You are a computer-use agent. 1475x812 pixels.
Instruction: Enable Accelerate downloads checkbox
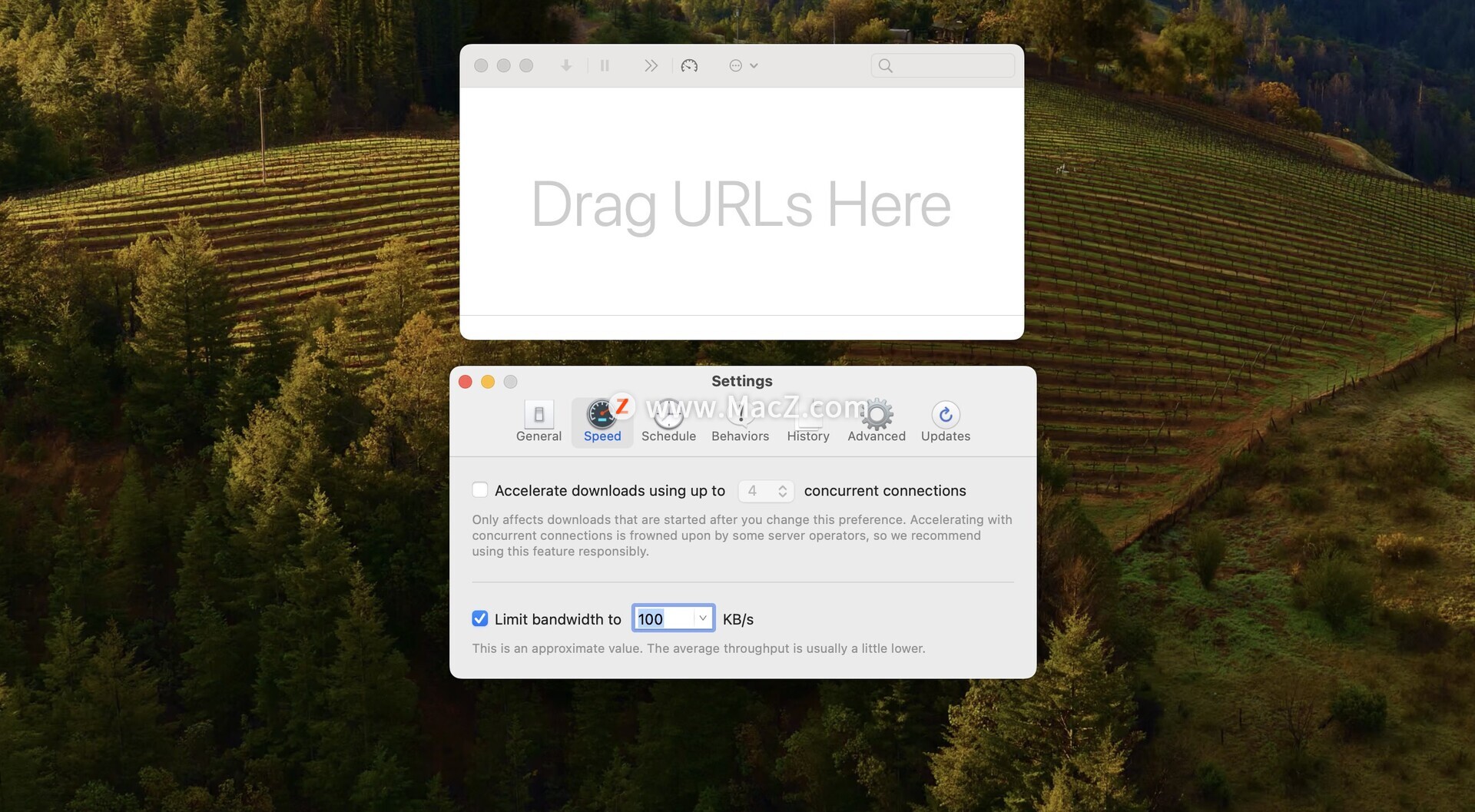[480, 490]
